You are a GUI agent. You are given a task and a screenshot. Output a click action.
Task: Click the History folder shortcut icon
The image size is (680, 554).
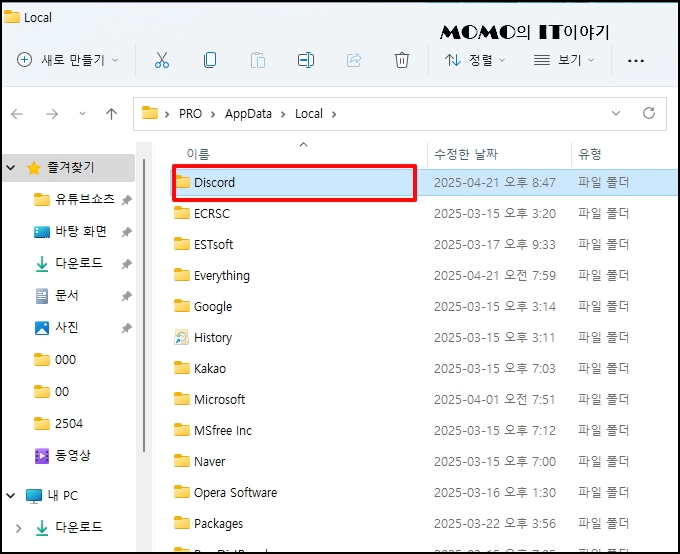pyautogui.click(x=182, y=337)
